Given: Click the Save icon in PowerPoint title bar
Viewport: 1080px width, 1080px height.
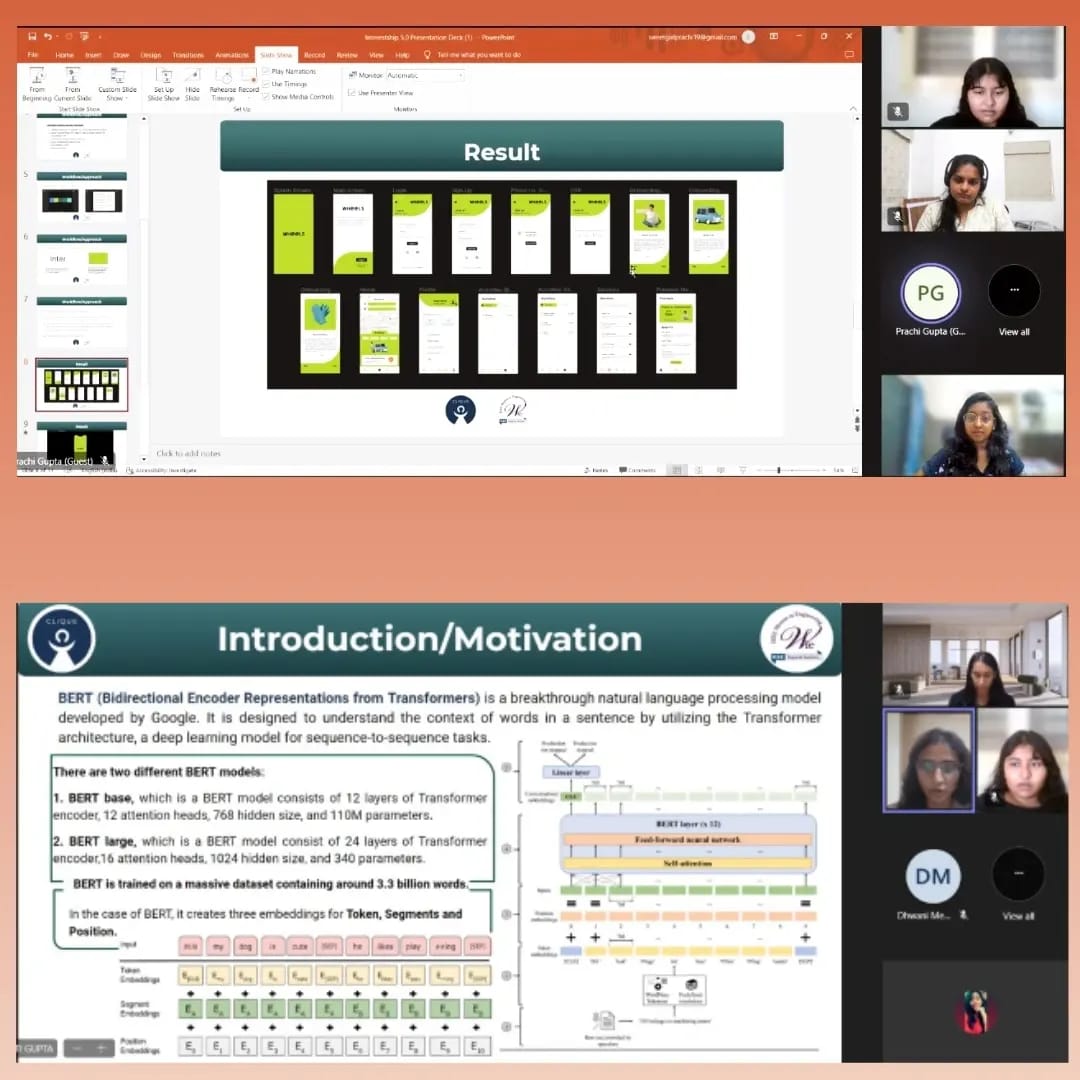Looking at the screenshot, I should (x=32, y=37).
